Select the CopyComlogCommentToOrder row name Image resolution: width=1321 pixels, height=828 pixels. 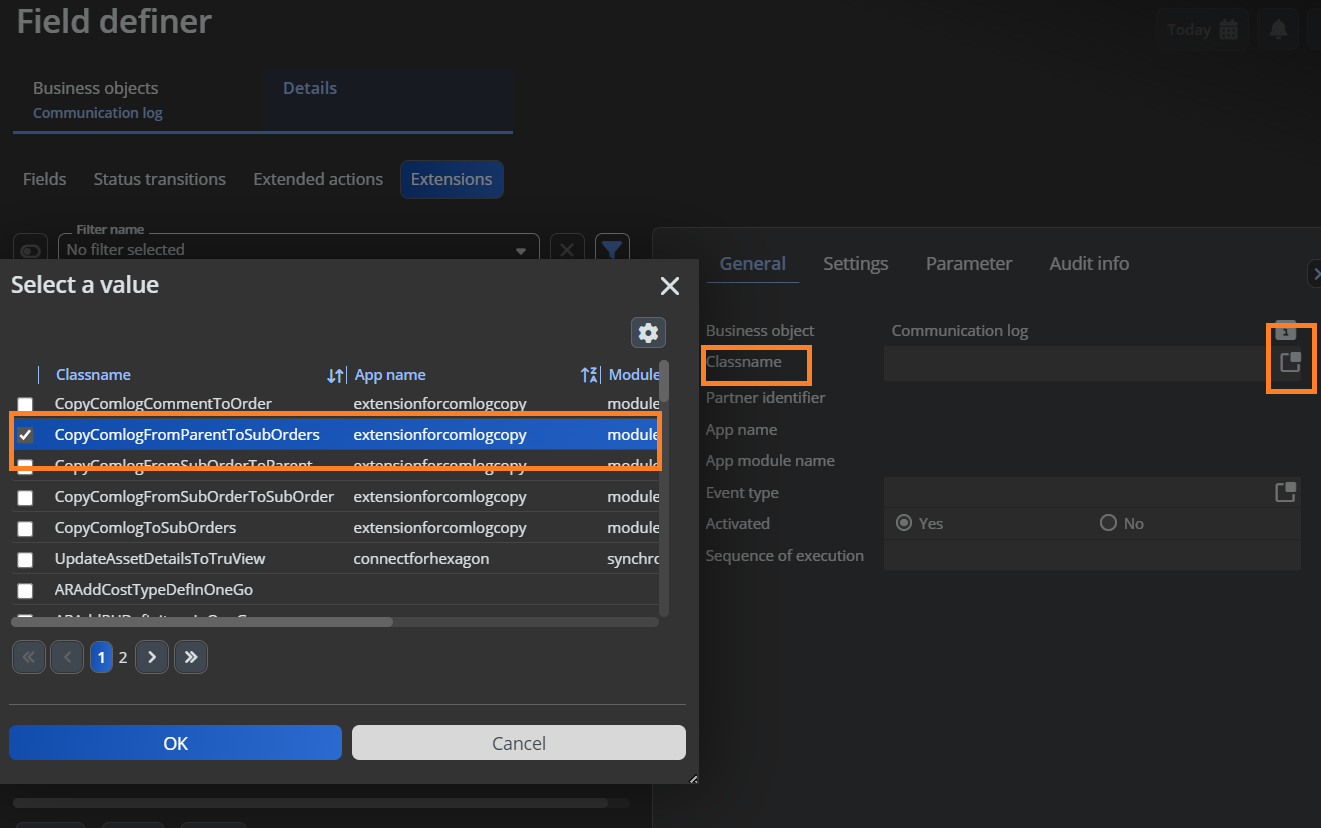163,404
